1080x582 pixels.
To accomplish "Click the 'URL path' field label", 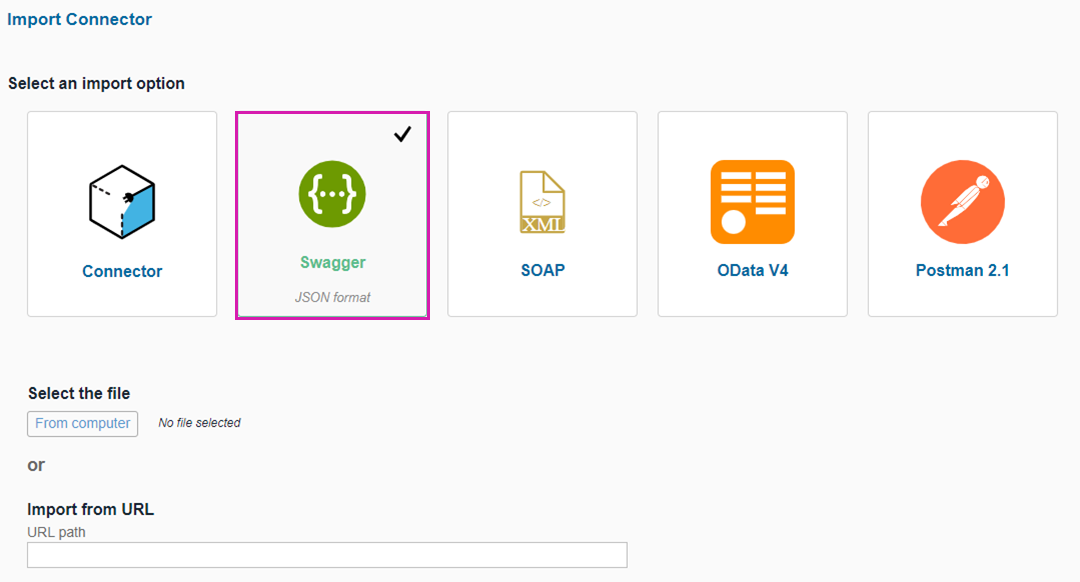I will 56,532.
